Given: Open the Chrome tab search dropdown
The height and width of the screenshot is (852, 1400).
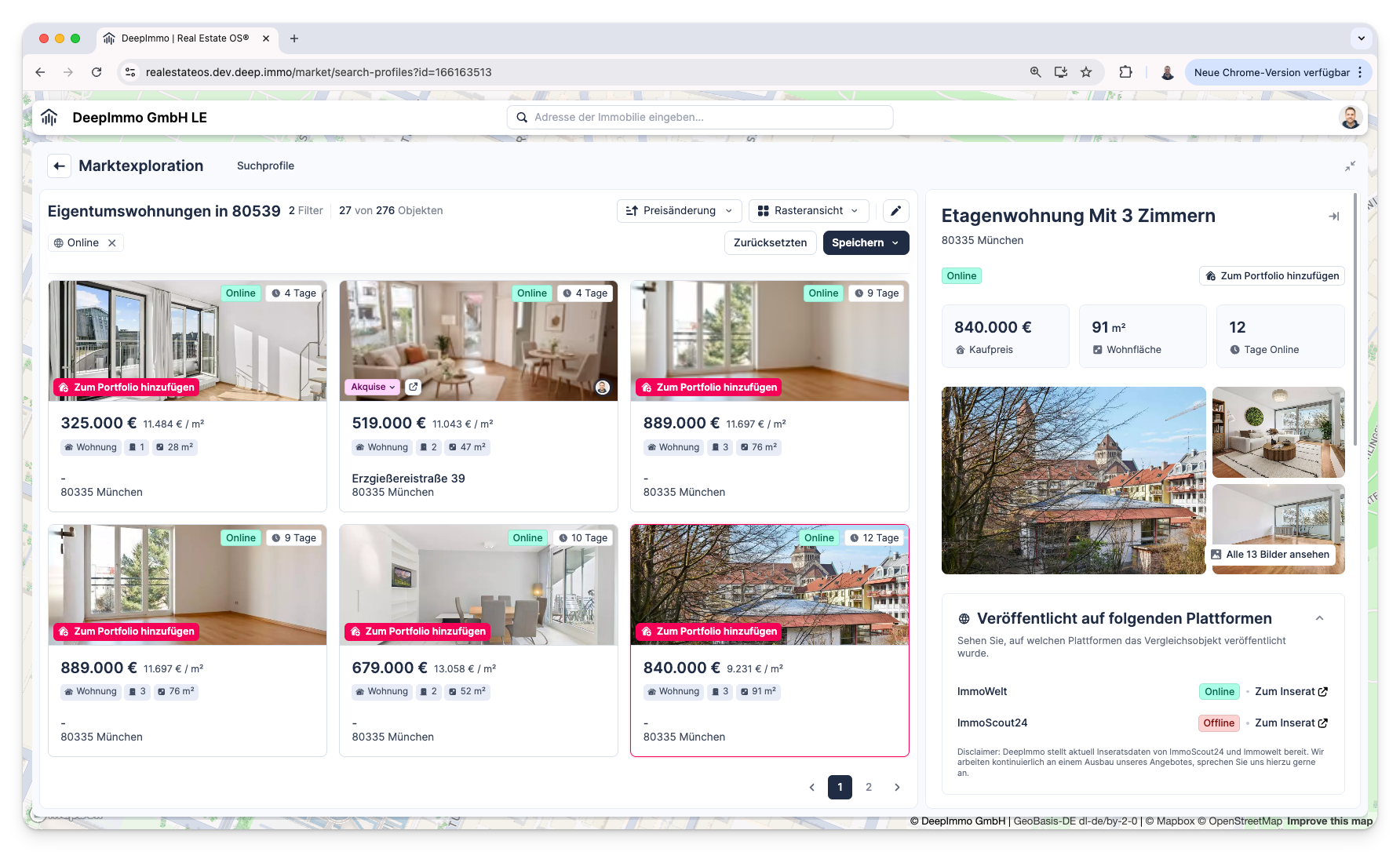Looking at the screenshot, I should tap(1361, 38).
